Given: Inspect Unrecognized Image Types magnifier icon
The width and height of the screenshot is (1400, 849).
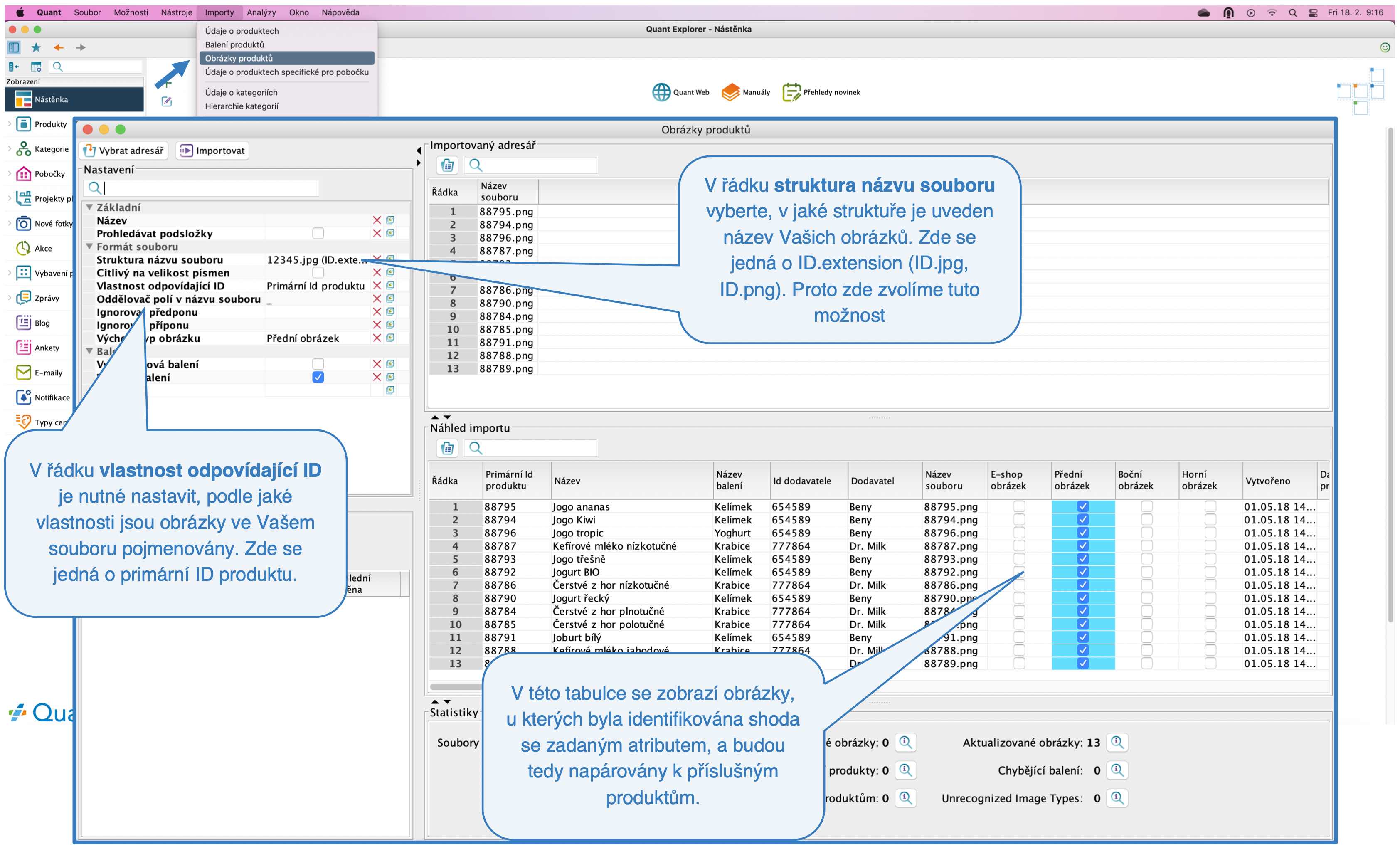Looking at the screenshot, I should click(1117, 798).
